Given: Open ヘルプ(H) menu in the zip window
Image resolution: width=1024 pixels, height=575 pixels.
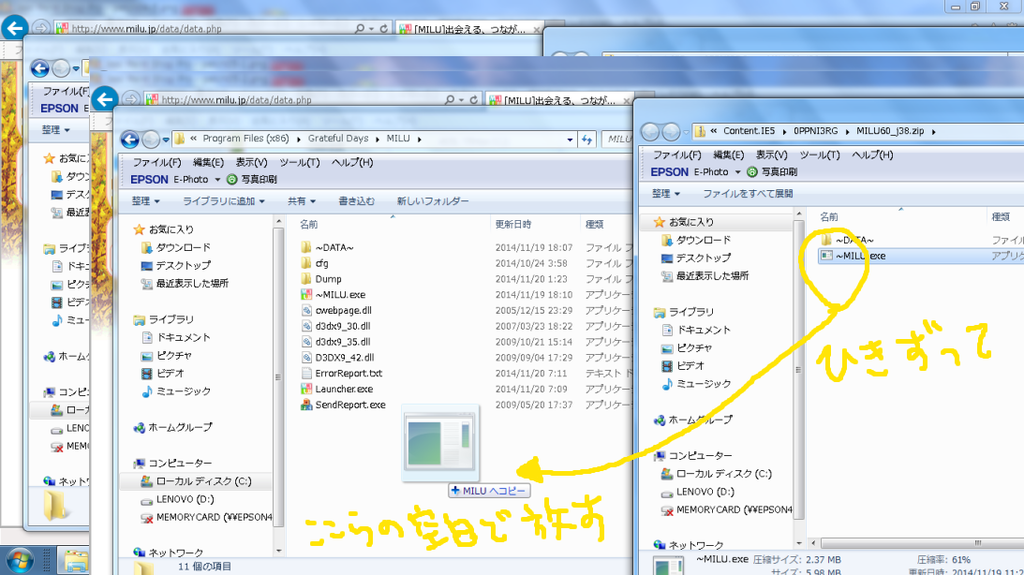Looking at the screenshot, I should 872,155.
